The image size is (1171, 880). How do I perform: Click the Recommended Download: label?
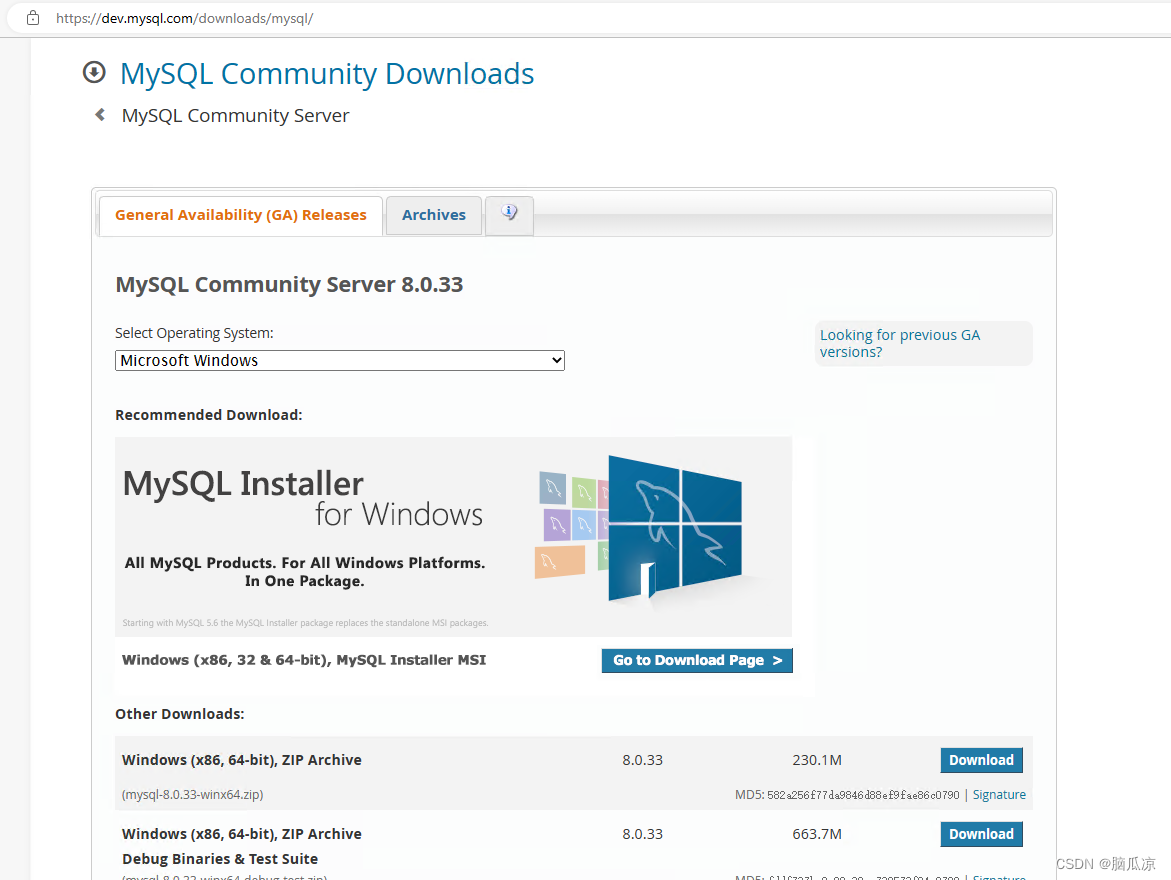[x=208, y=415]
